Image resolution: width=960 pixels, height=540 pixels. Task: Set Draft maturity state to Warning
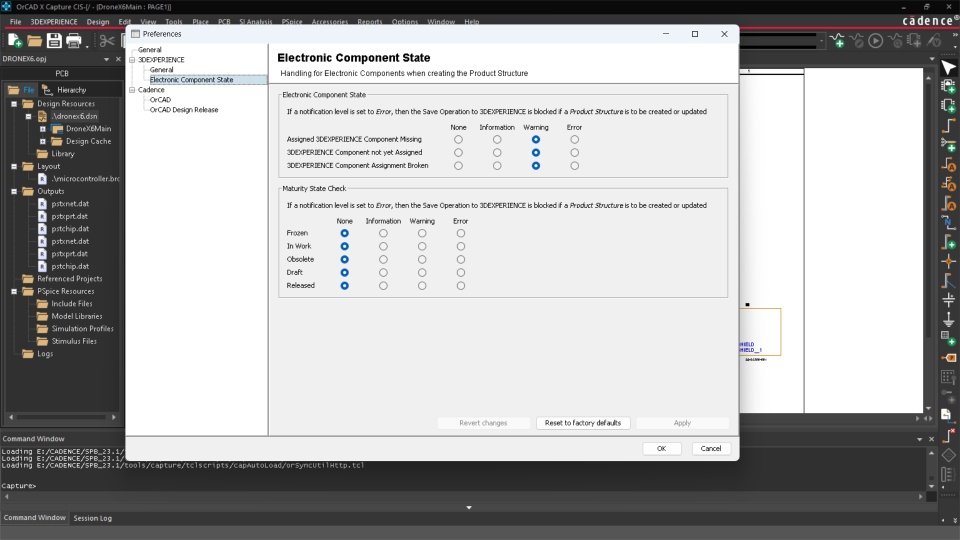tap(422, 272)
